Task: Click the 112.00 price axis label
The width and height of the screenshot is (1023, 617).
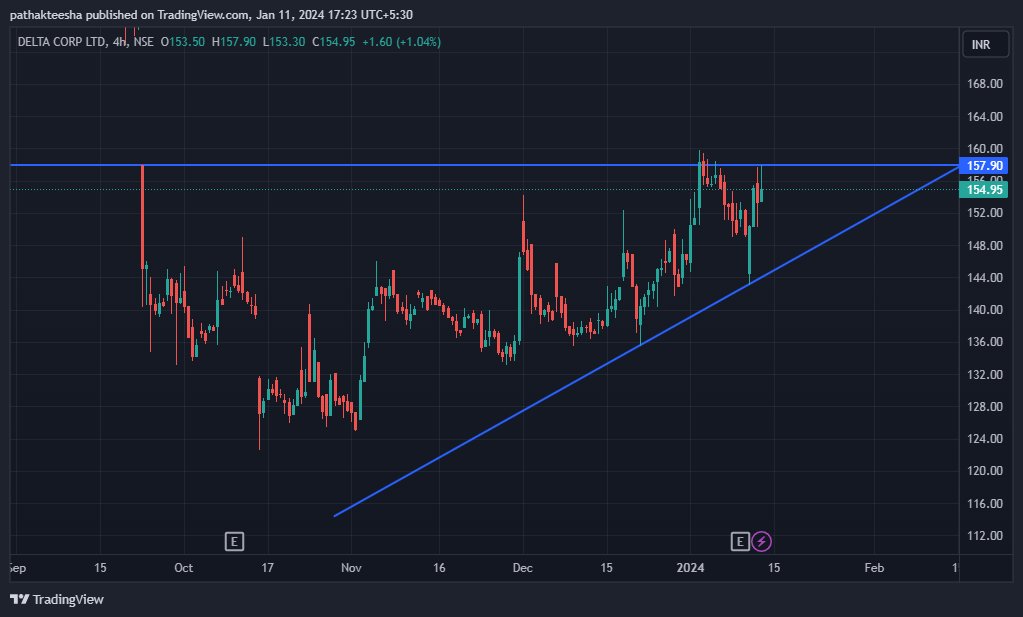Action: (x=985, y=535)
